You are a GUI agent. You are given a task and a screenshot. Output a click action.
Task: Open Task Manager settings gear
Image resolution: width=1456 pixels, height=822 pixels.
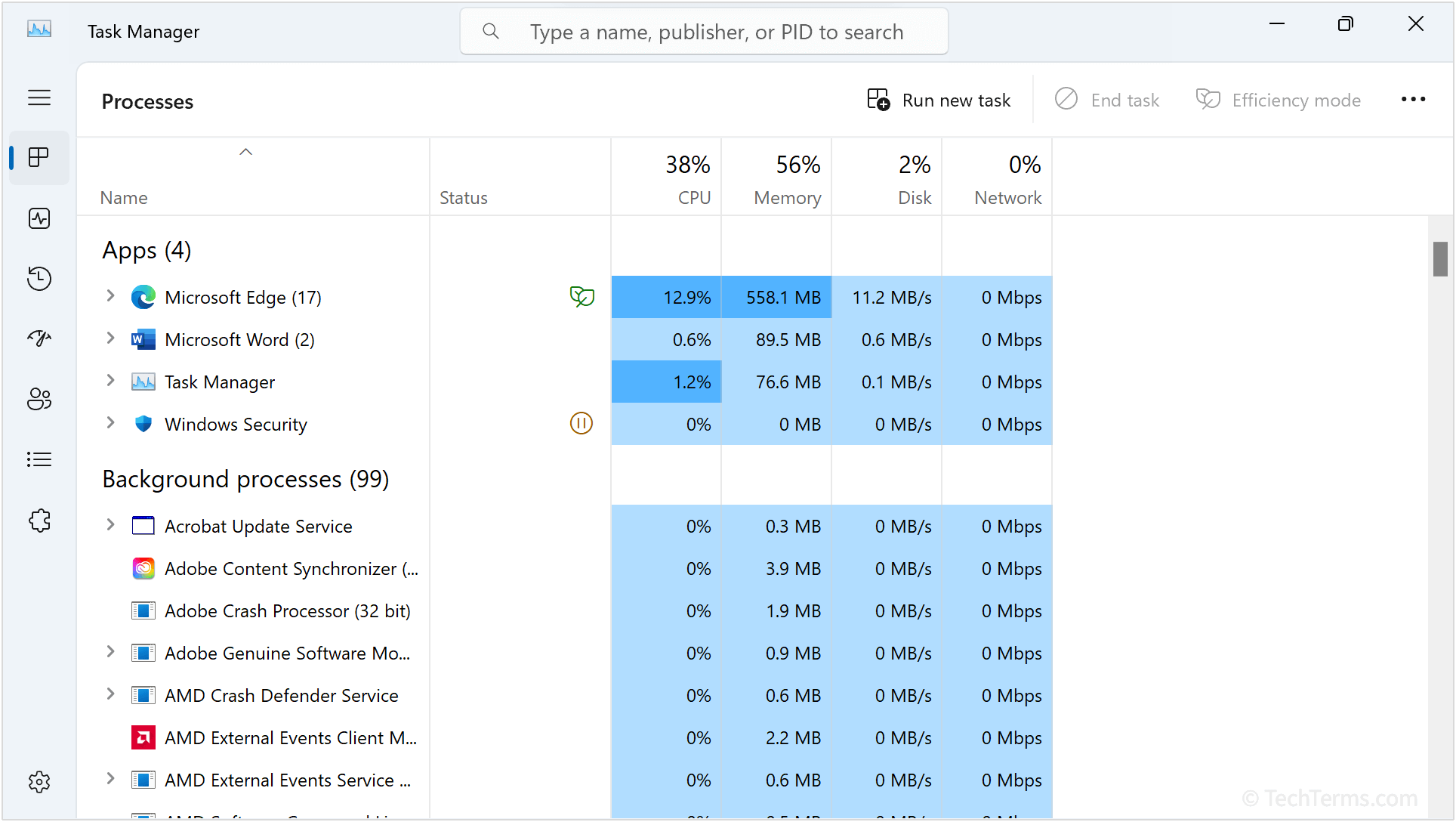click(x=39, y=782)
